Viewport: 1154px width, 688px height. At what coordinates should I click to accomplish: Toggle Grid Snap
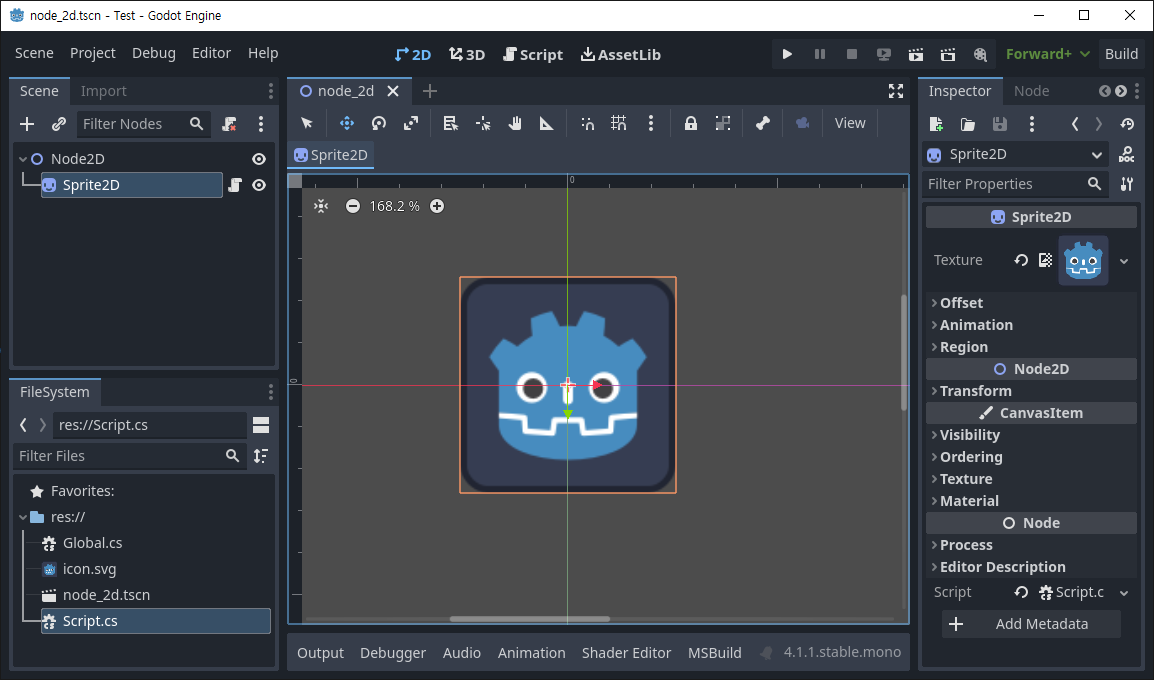point(619,124)
